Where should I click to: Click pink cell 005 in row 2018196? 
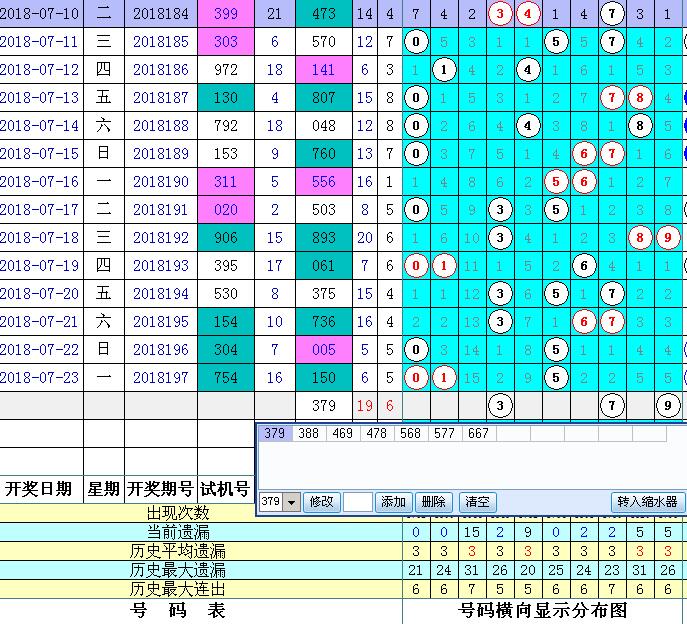tap(324, 350)
